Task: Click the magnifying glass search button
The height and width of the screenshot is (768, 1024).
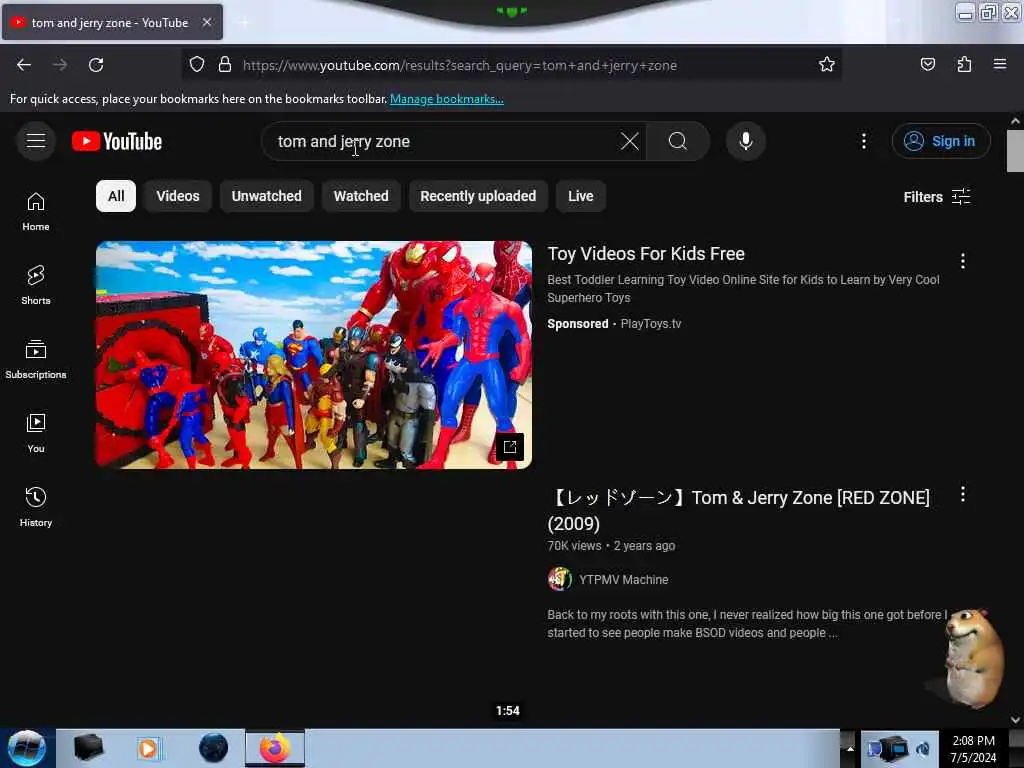Action: click(678, 141)
